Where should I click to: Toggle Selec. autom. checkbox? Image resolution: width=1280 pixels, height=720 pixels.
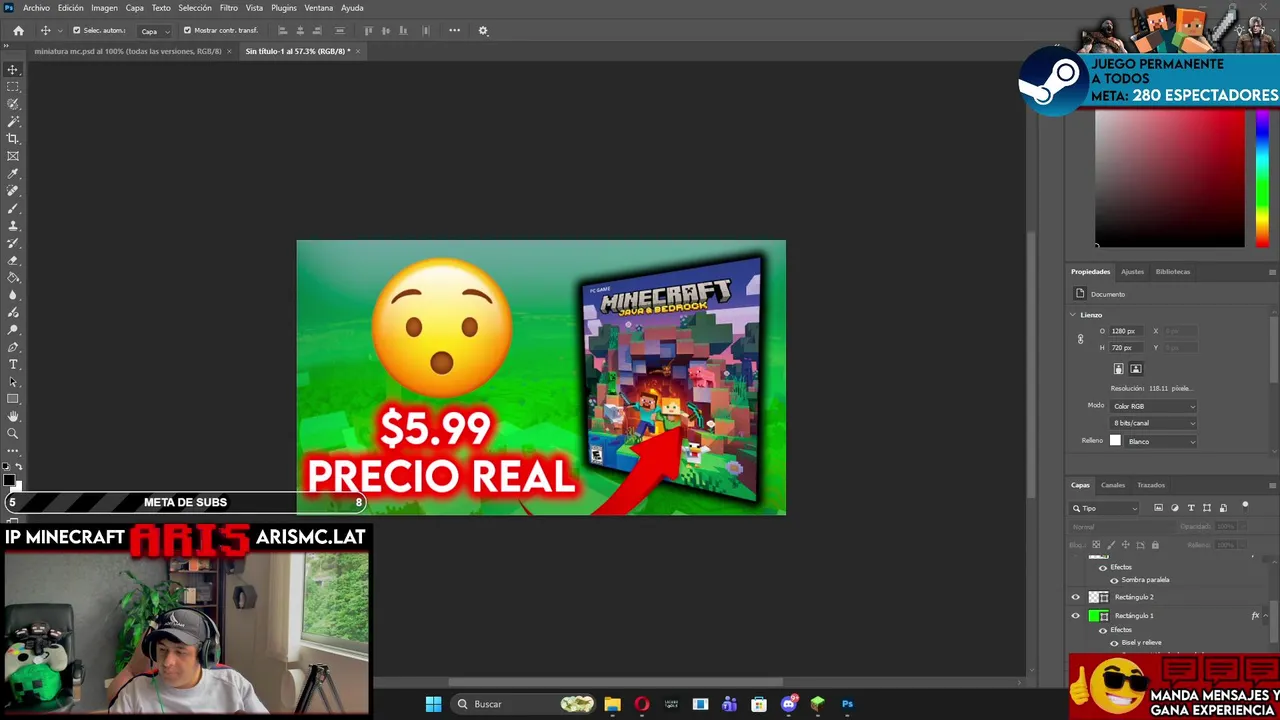point(76,30)
